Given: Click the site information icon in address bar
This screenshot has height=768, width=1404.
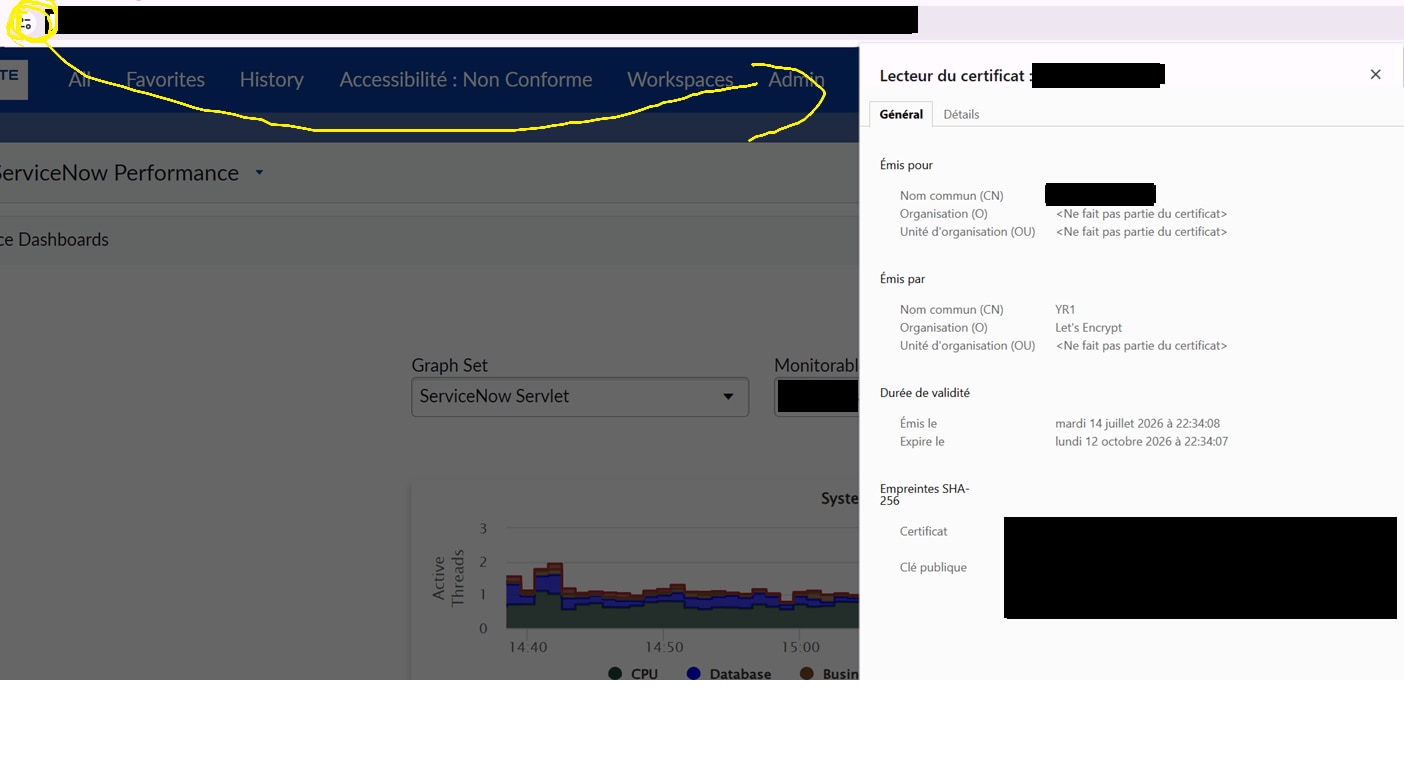Looking at the screenshot, I should click(28, 22).
